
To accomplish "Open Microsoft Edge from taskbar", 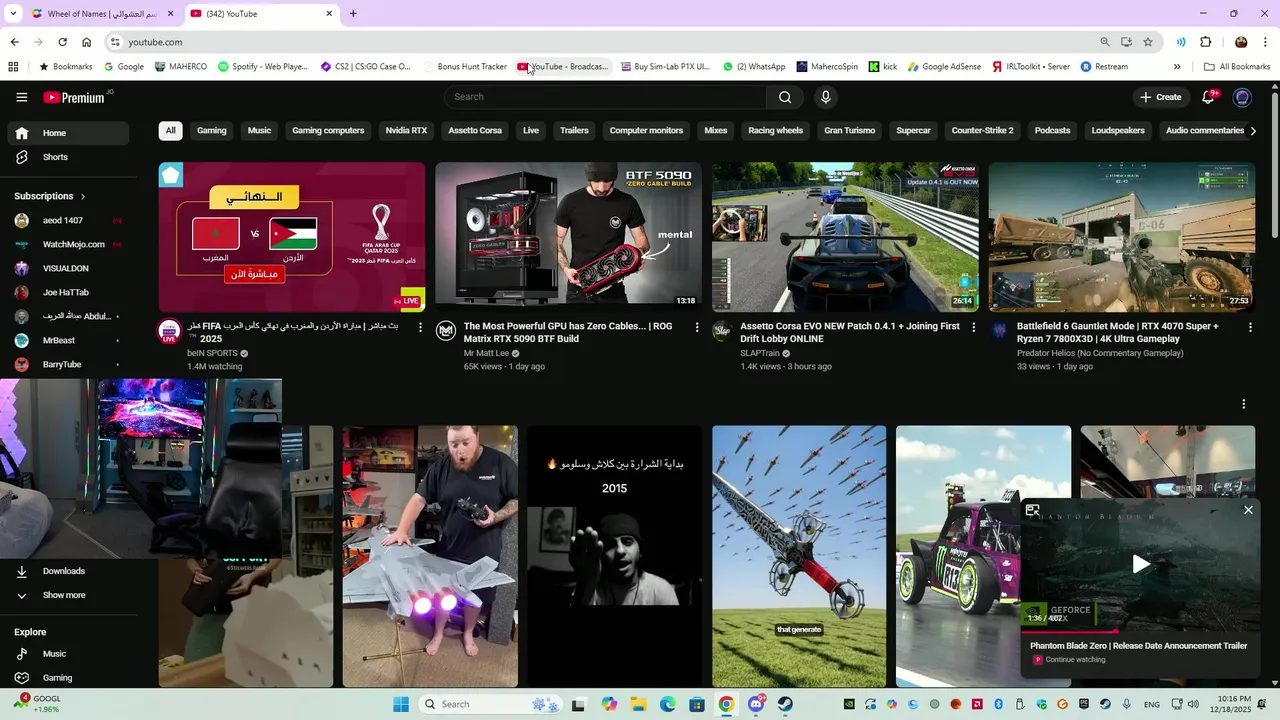I will pyautogui.click(x=667, y=704).
